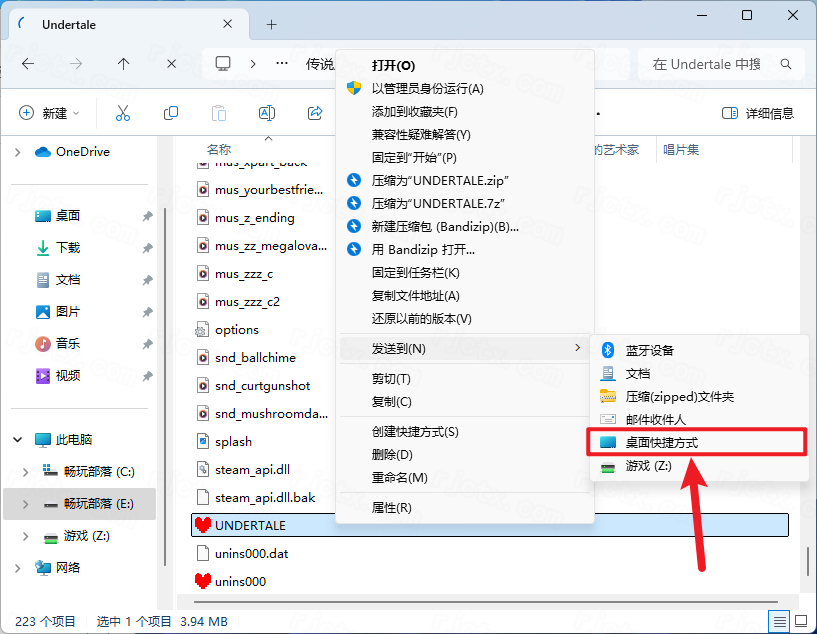The height and width of the screenshot is (634, 817).
Task: Click the snd_ballchime audio file icon
Action: tap(202, 357)
